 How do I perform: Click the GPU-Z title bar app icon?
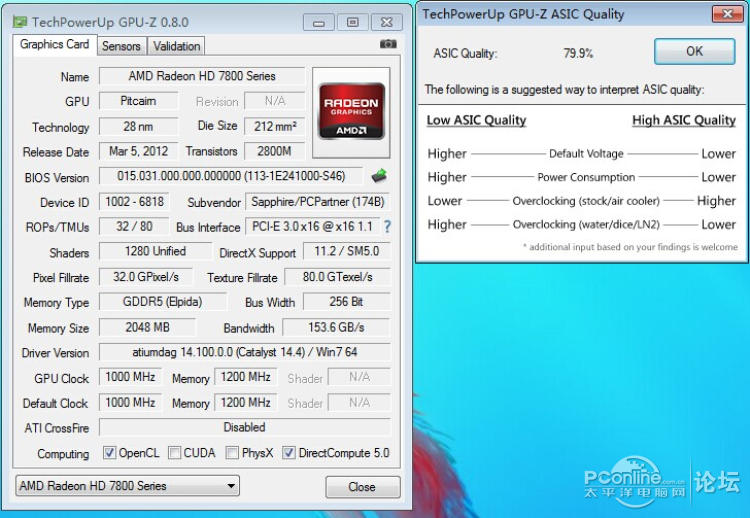pos(20,22)
